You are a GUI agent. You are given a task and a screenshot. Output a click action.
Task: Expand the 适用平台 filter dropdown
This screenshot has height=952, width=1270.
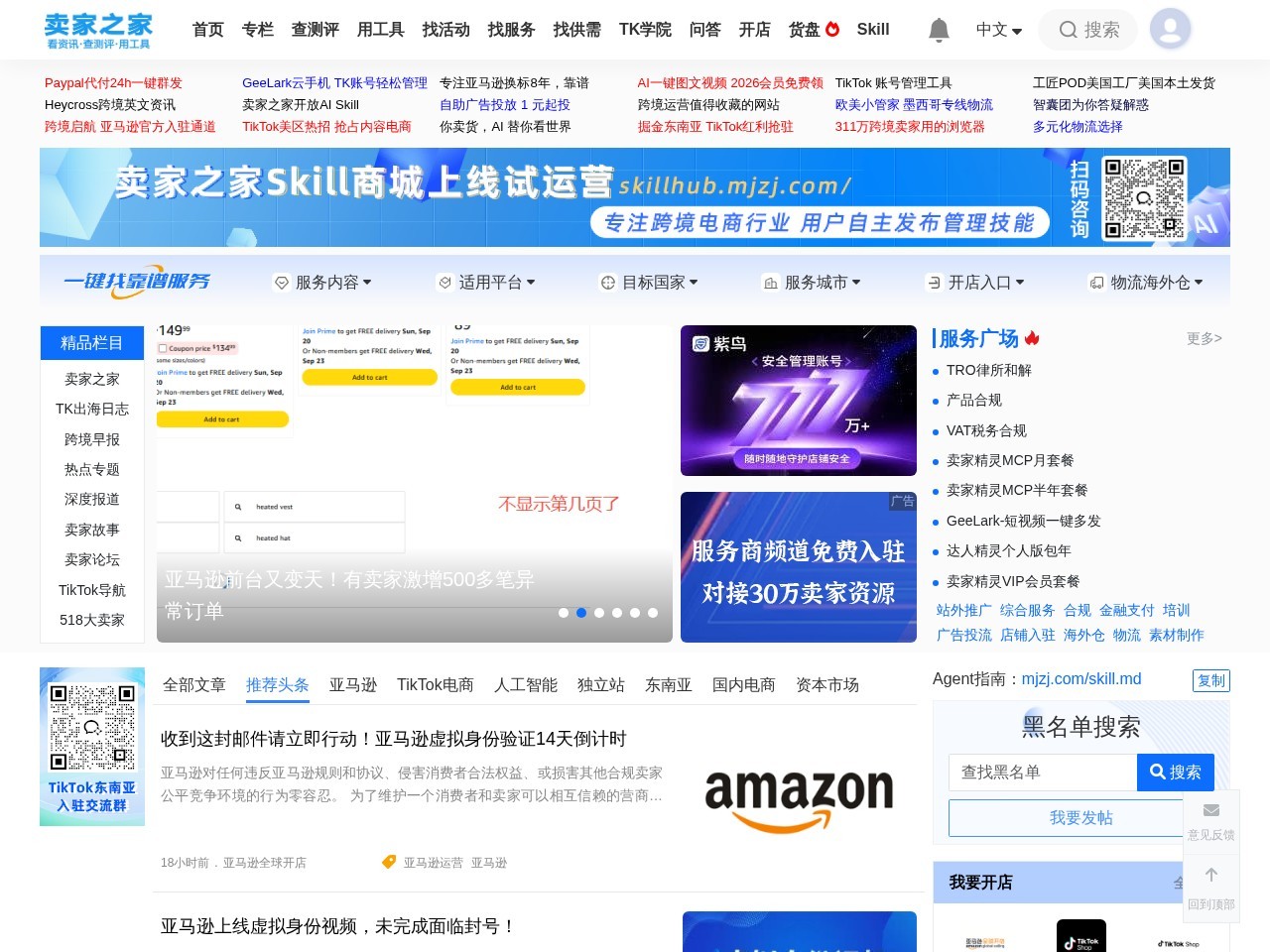(x=486, y=283)
